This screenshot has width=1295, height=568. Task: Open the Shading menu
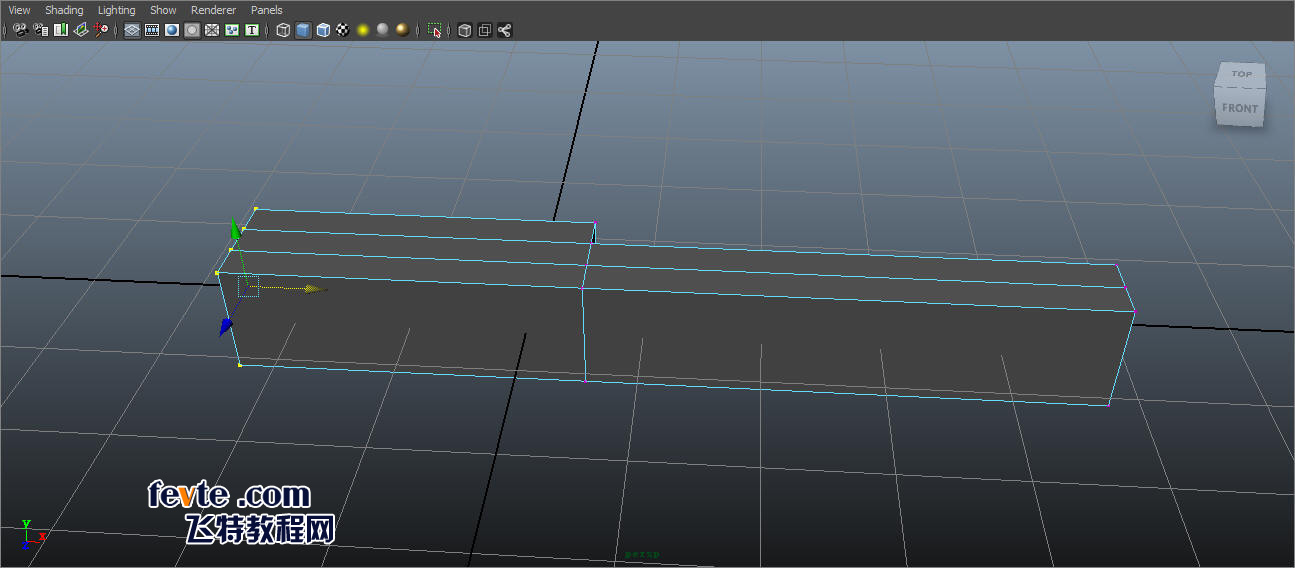click(64, 10)
